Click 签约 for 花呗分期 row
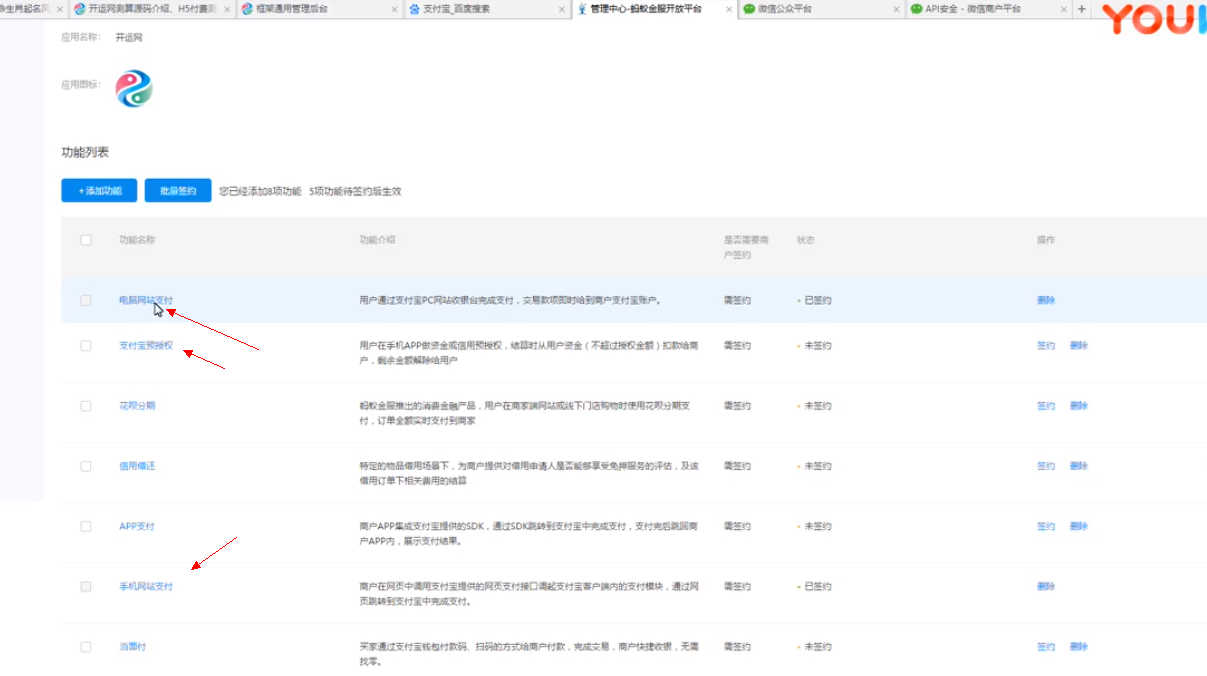1207x676 pixels. (x=1046, y=406)
